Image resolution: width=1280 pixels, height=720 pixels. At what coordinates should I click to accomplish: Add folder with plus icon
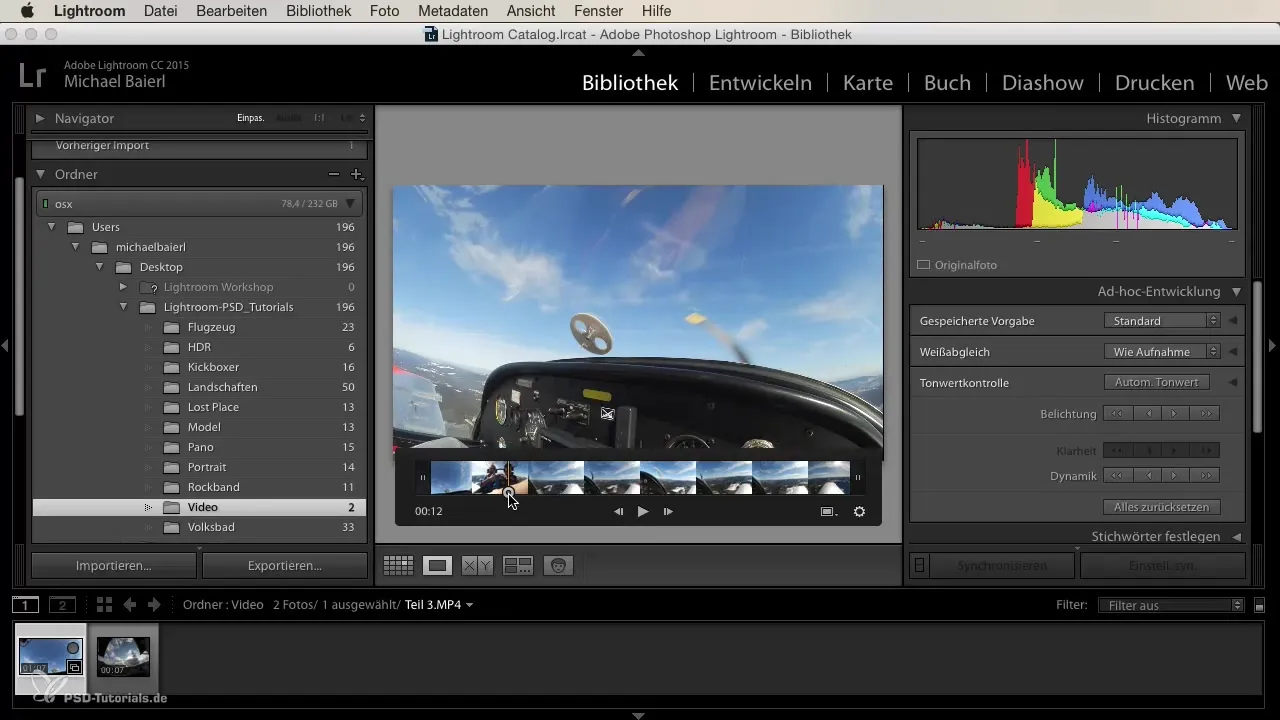click(x=356, y=174)
